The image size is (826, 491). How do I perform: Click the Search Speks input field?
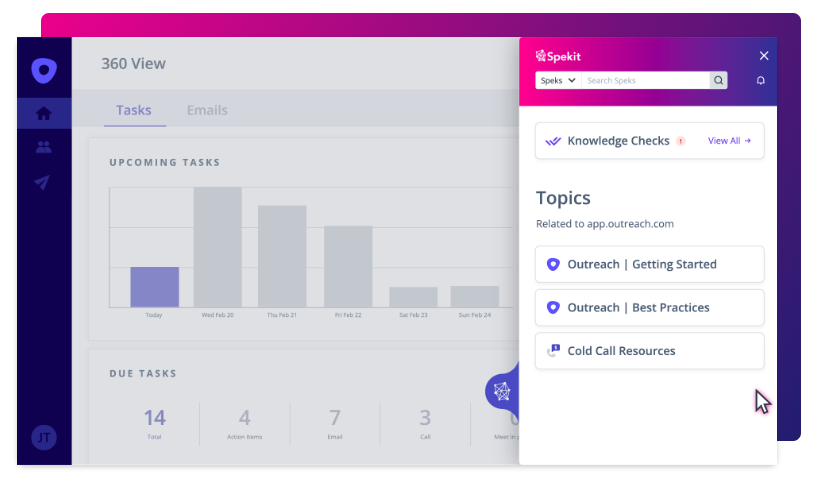(645, 80)
